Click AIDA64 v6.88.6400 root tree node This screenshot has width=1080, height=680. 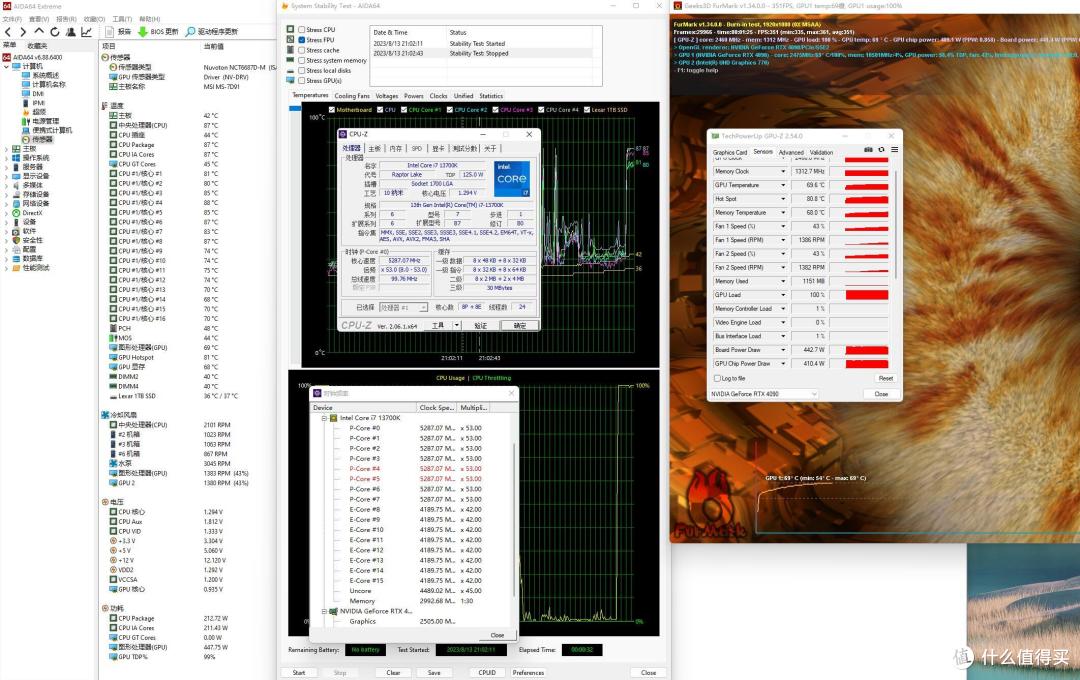click(32, 57)
